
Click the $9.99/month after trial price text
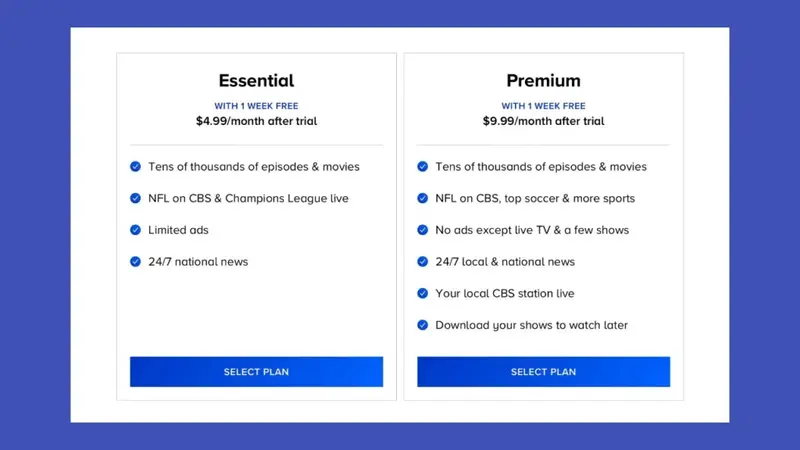point(543,121)
